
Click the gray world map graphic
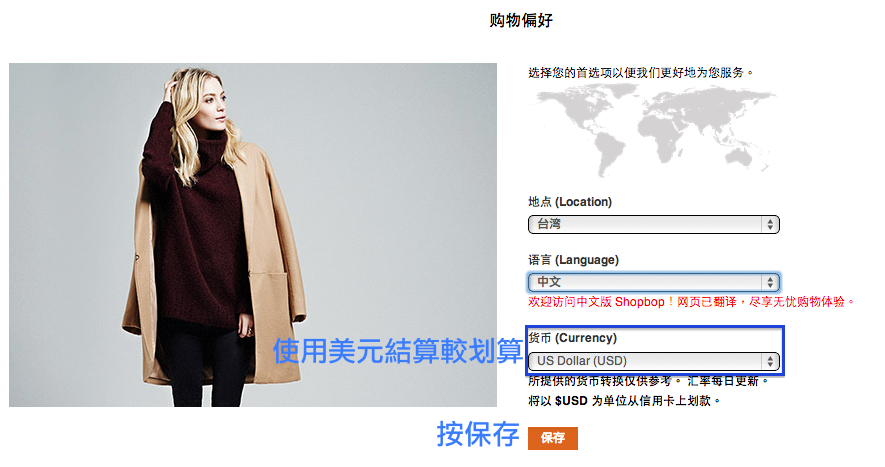[x=655, y=132]
